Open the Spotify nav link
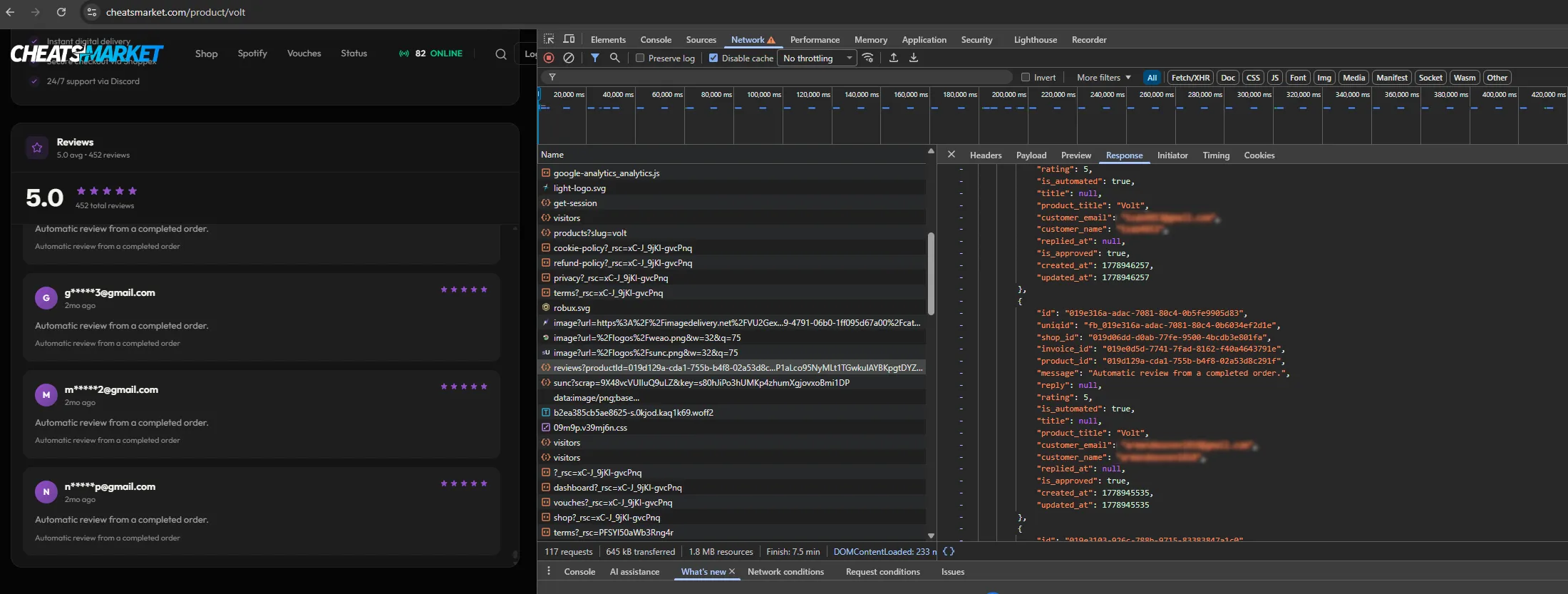Viewport: 1568px width, 594px height. click(252, 53)
